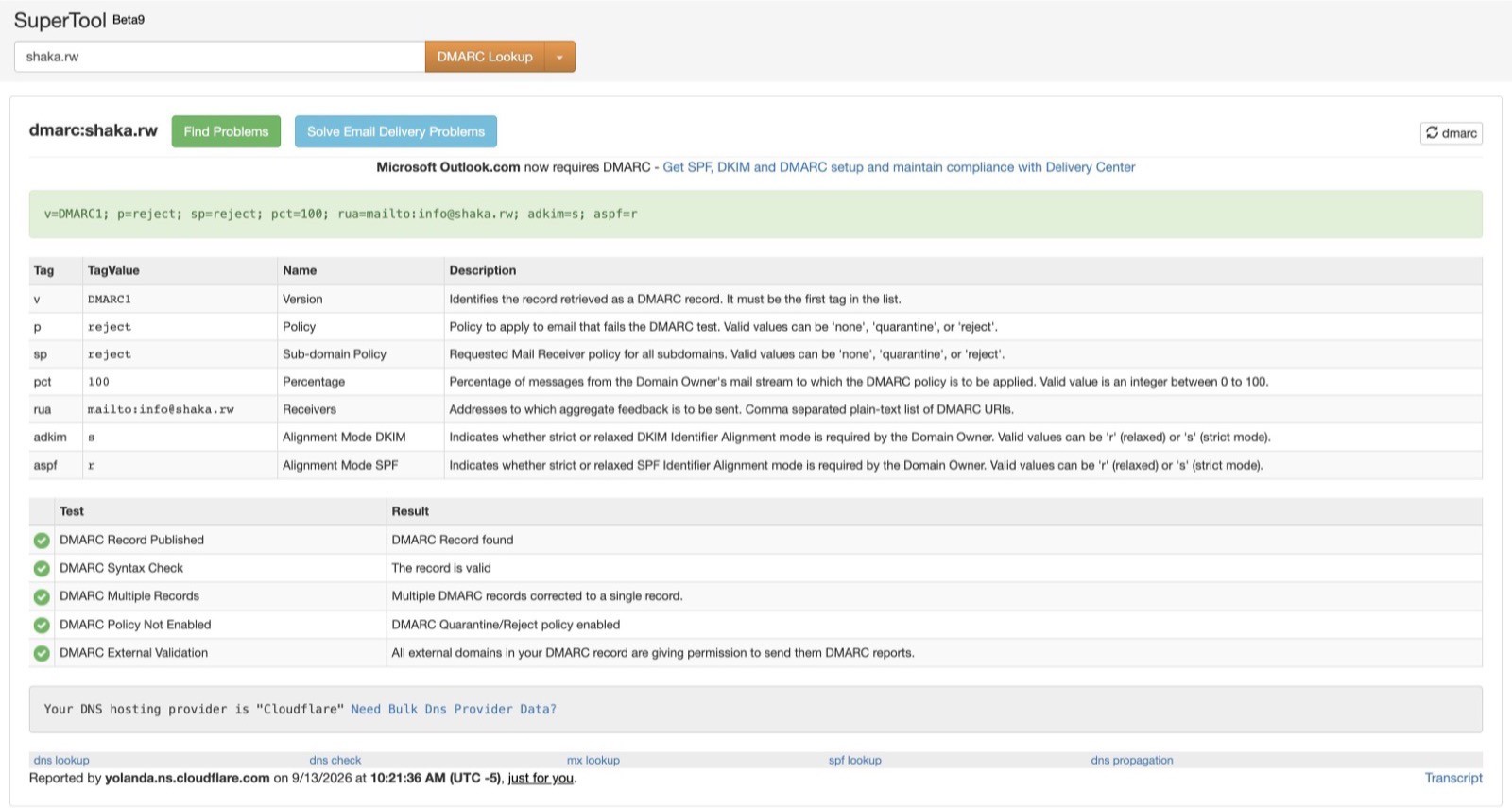
Task: Click yolanda.ns.cloudflare.com in the report footer
Action: (x=187, y=778)
